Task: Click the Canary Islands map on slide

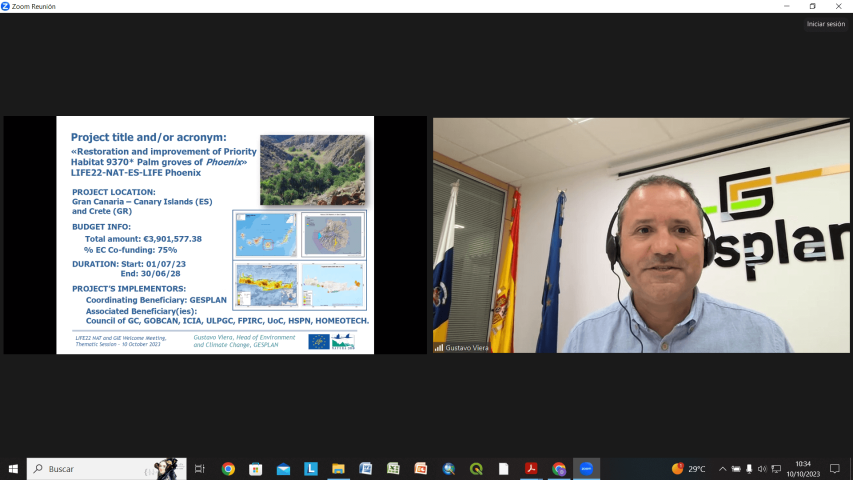Action: [x=265, y=235]
